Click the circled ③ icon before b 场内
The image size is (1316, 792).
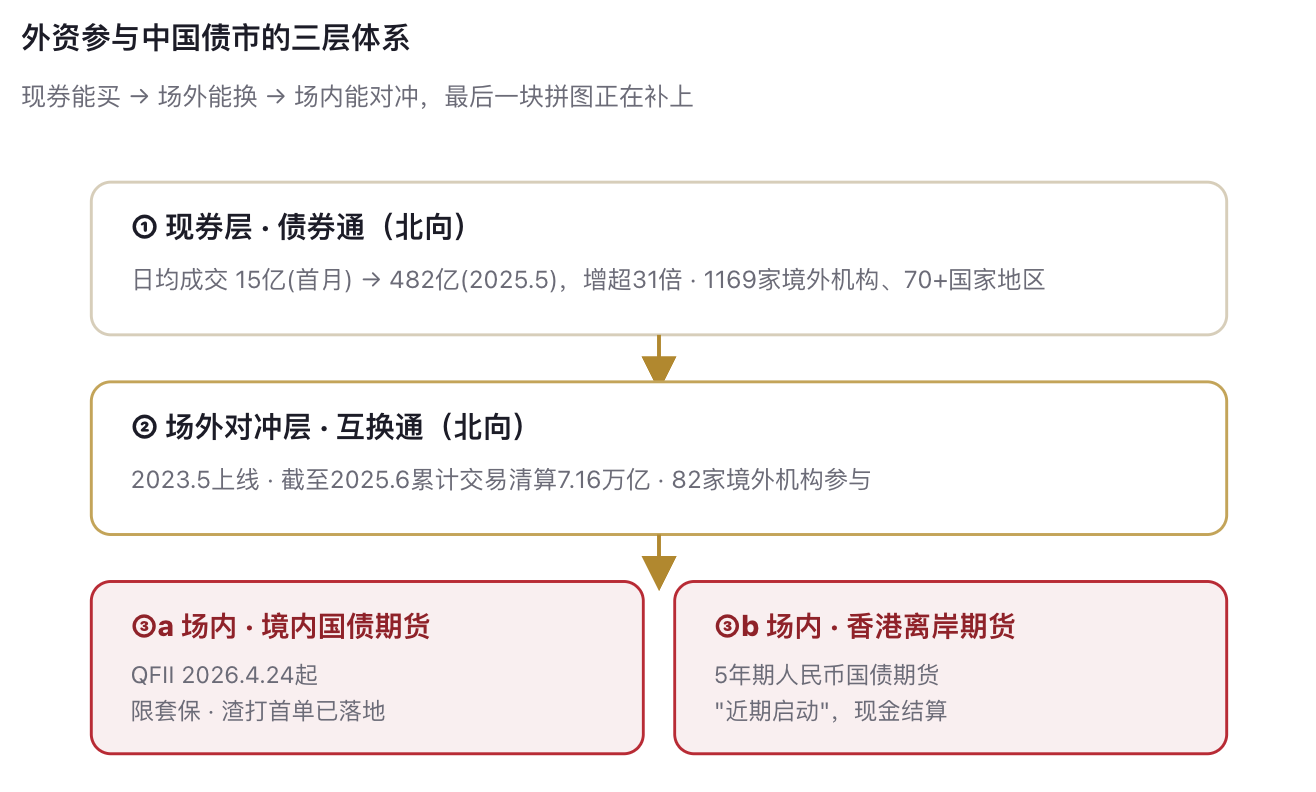pyautogui.click(x=727, y=627)
